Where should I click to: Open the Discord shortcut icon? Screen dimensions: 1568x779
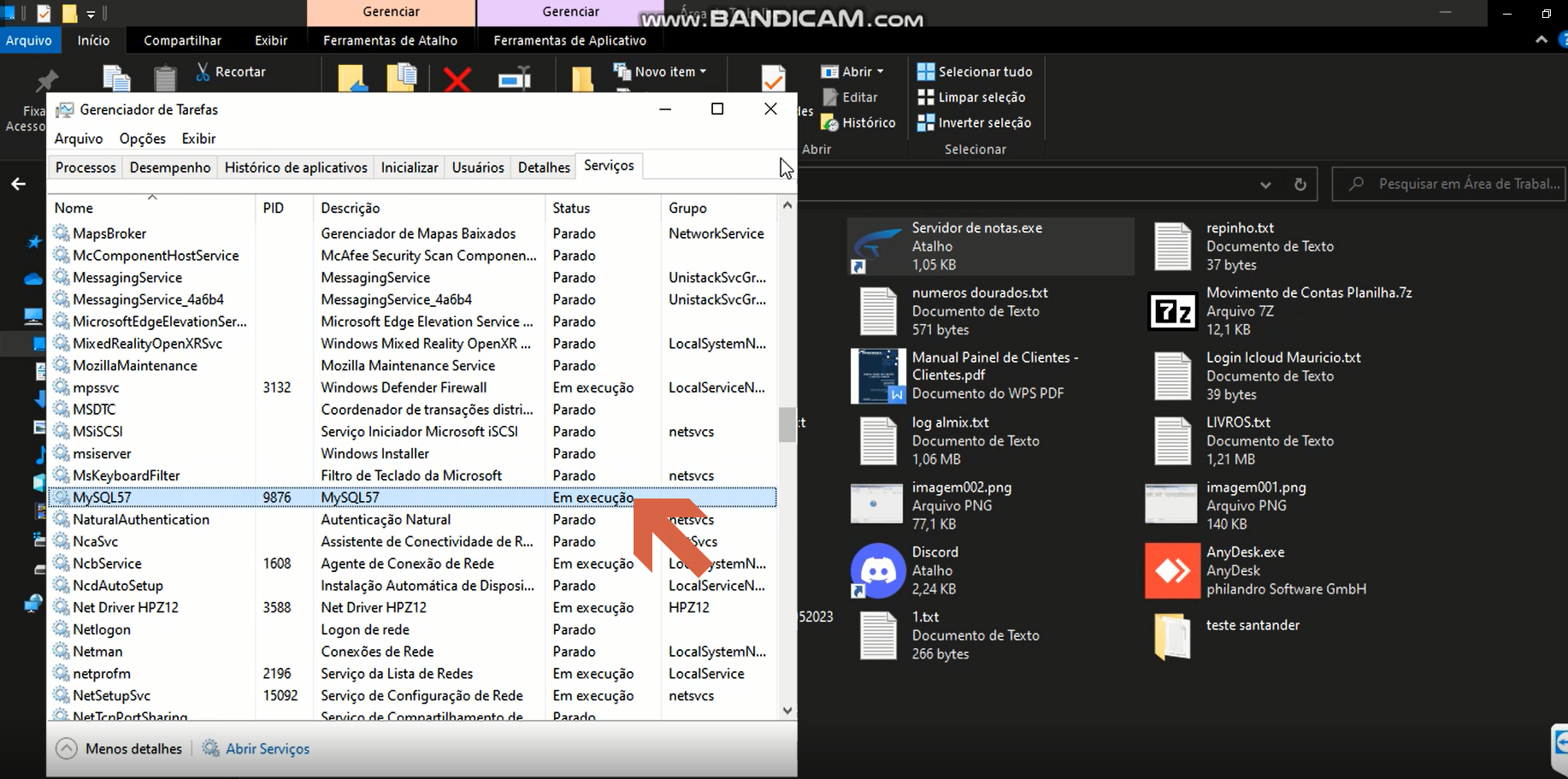tap(878, 570)
